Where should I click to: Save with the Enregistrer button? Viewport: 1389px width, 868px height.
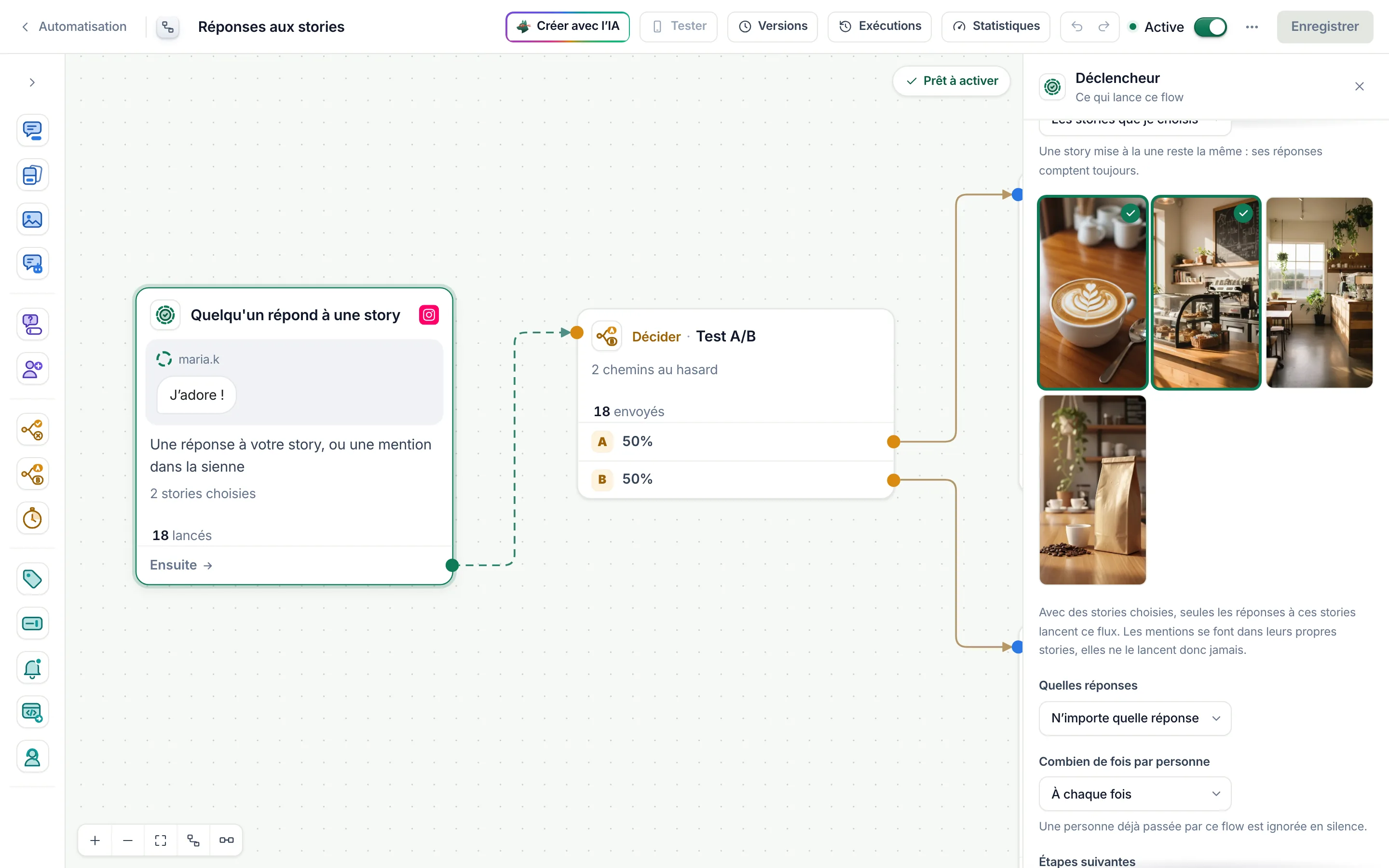[1325, 27]
